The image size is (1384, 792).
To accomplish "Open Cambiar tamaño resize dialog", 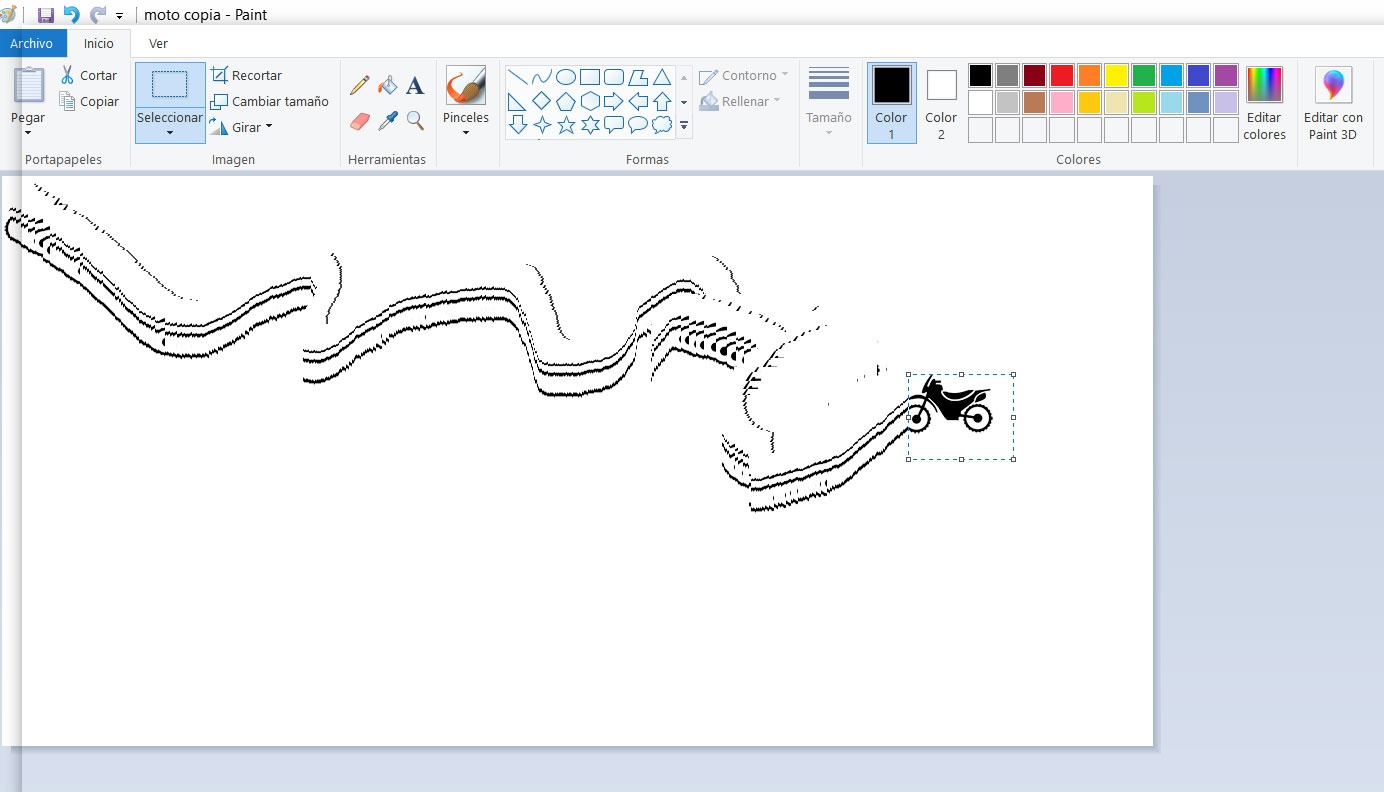I will point(269,101).
